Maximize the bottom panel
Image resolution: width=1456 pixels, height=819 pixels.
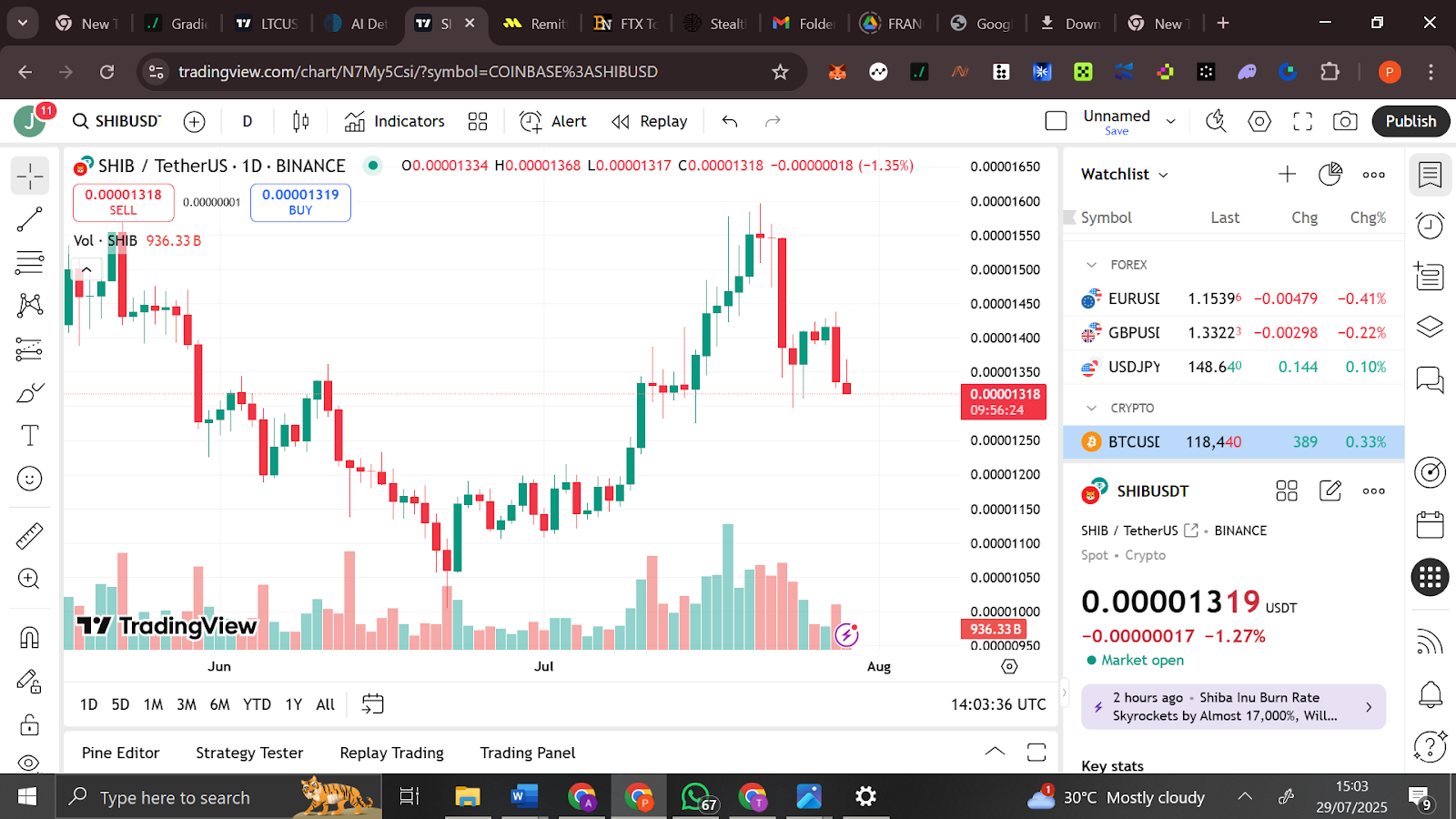click(x=1036, y=753)
